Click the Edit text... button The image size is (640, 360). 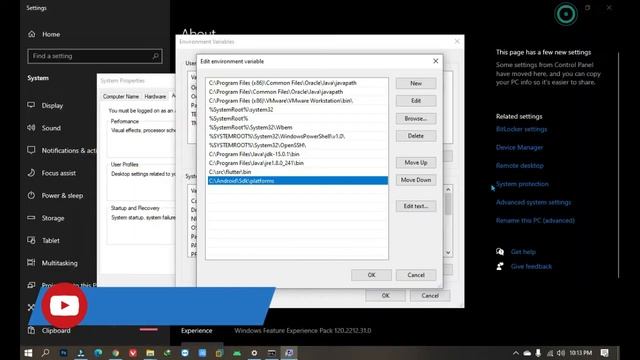pyautogui.click(x=416, y=206)
